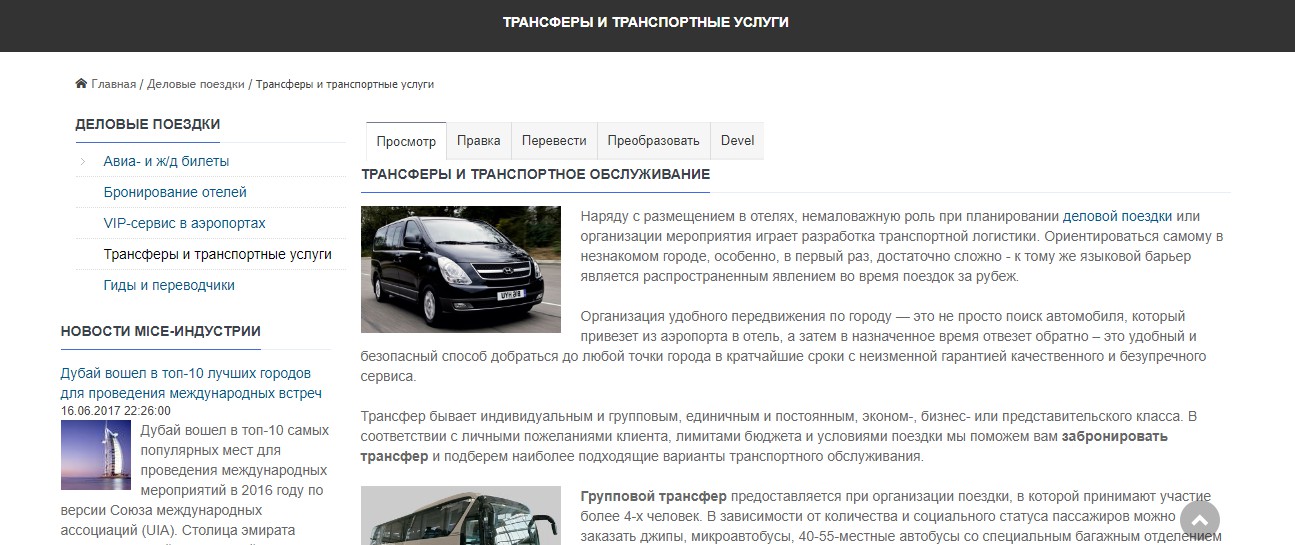The image size is (1295, 545).
Task: Click the news date 16.06.2017 22:26:00
Action: [116, 410]
